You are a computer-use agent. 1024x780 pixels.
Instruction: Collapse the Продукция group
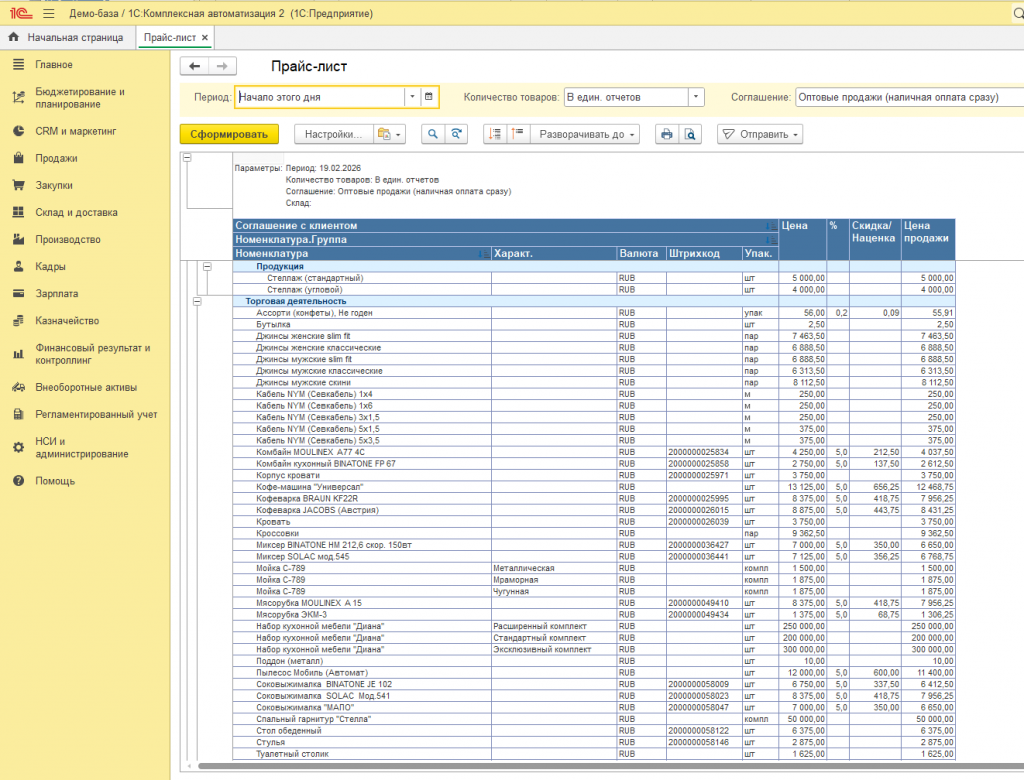pyautogui.click(x=208, y=267)
